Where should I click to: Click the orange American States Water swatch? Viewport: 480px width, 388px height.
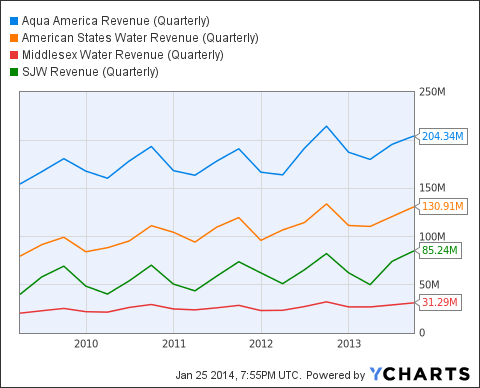pyautogui.click(x=14, y=38)
